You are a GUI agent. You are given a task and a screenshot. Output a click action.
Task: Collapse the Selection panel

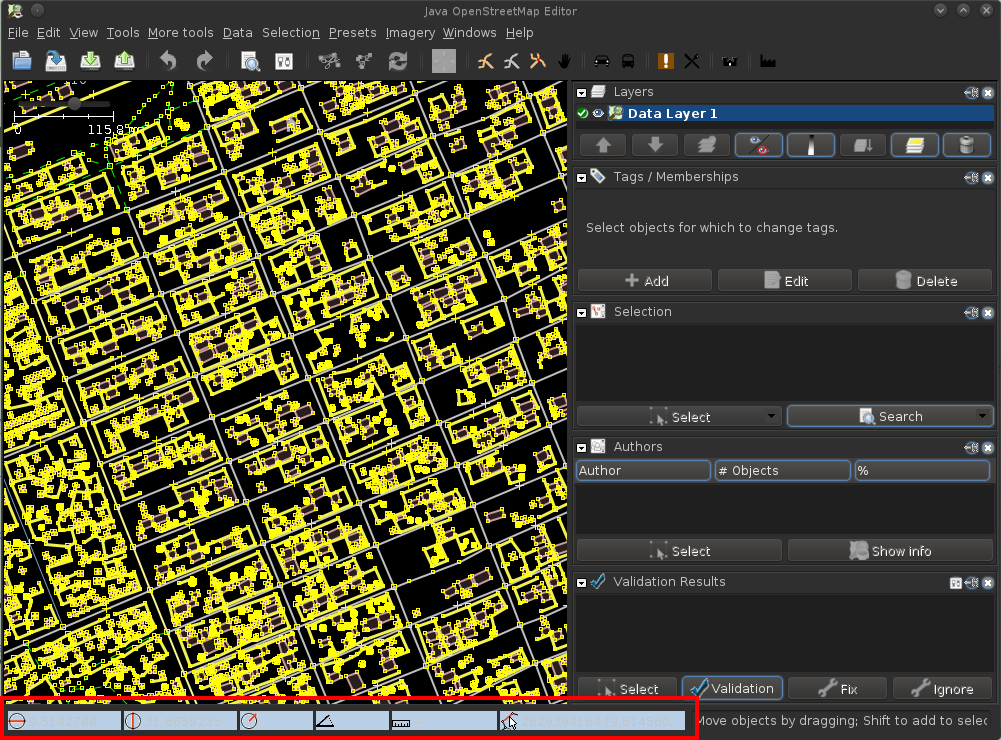coord(582,313)
